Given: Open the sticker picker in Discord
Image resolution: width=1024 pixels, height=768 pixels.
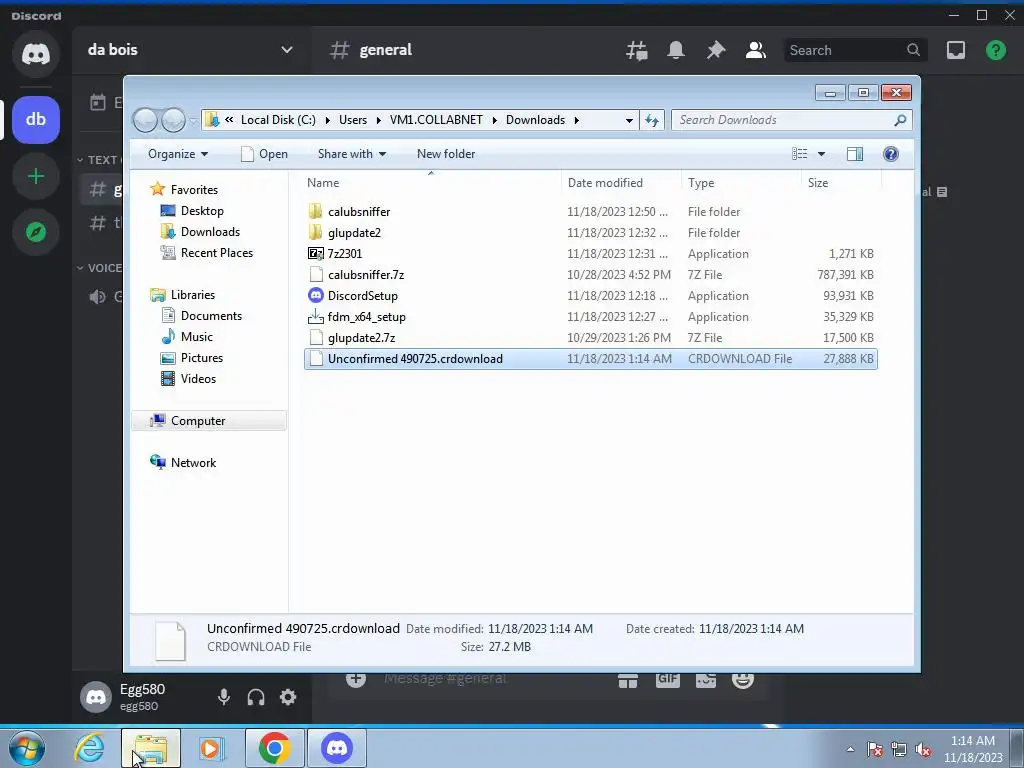Looking at the screenshot, I should 705,680.
